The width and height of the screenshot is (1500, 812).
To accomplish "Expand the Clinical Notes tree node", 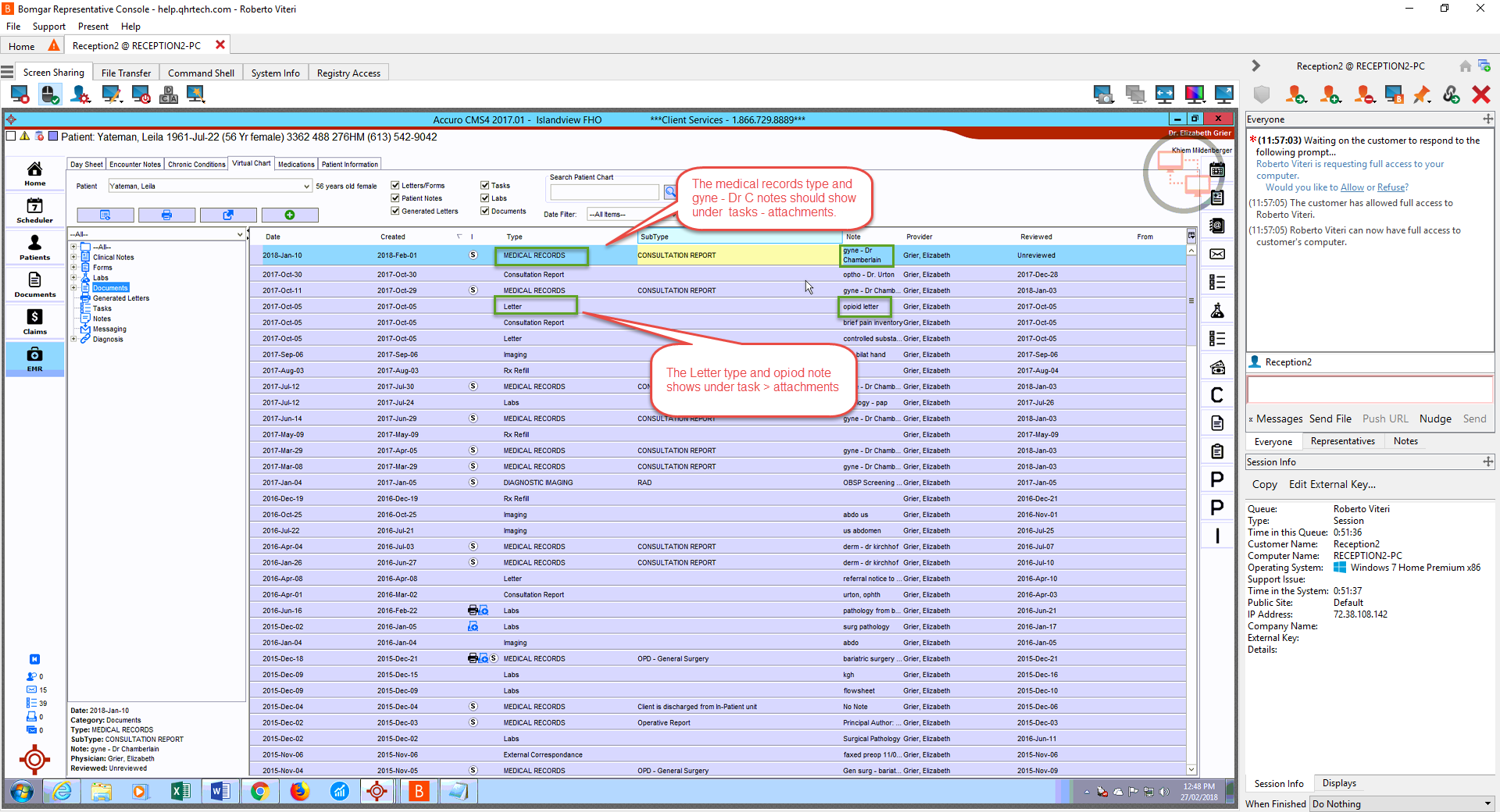I will 73,257.
